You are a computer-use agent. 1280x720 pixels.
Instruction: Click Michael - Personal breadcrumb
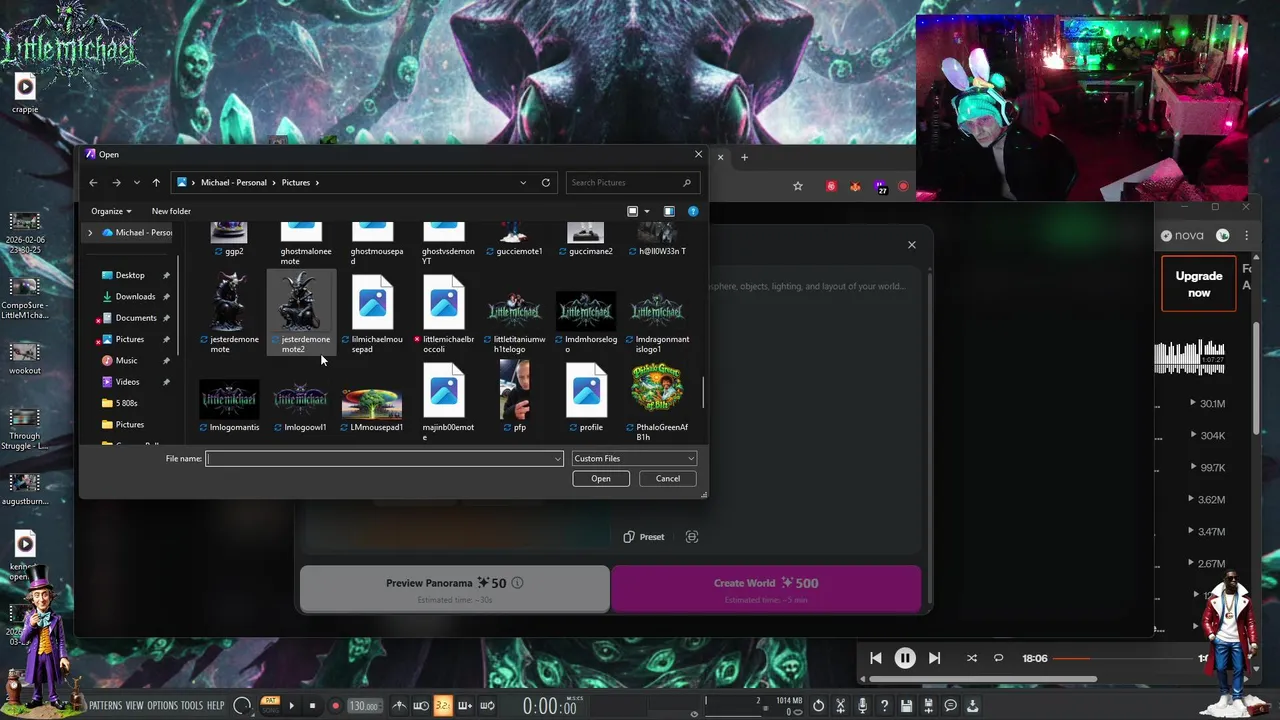[x=233, y=182]
